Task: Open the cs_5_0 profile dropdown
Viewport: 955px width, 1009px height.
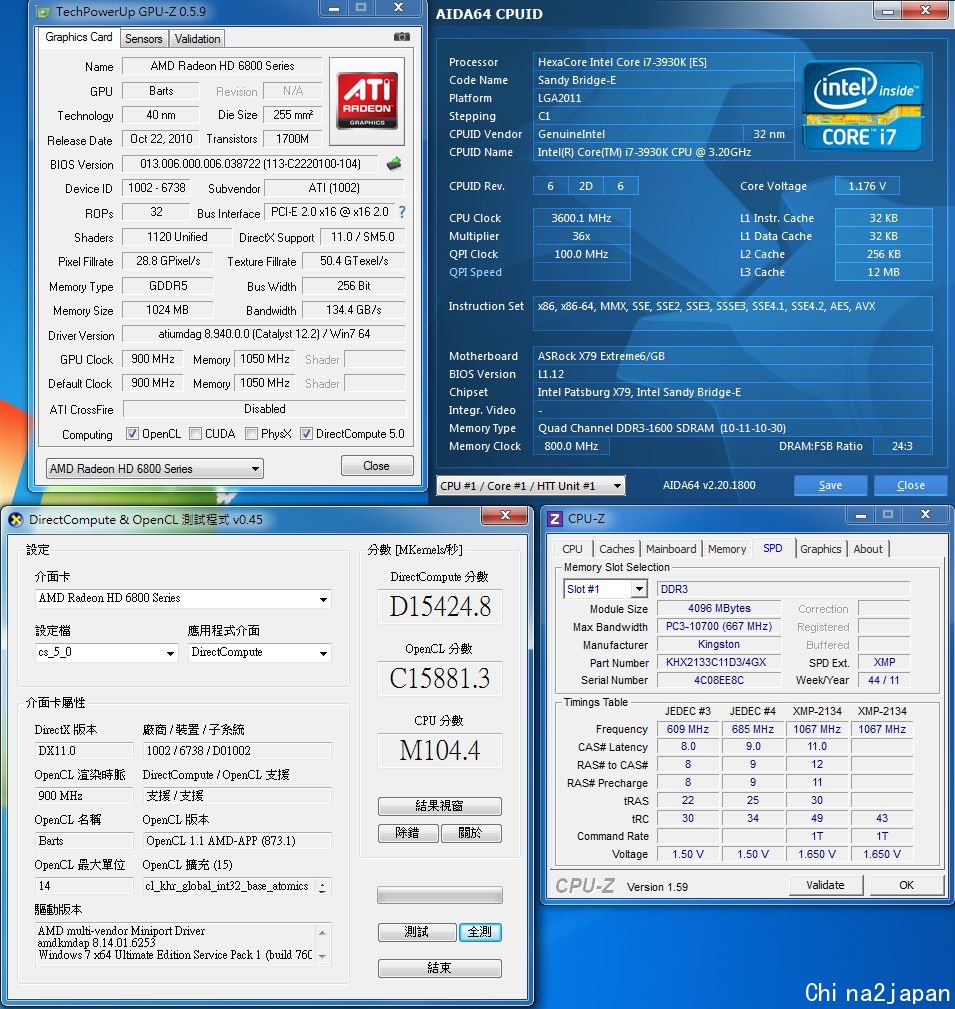Action: coord(106,653)
